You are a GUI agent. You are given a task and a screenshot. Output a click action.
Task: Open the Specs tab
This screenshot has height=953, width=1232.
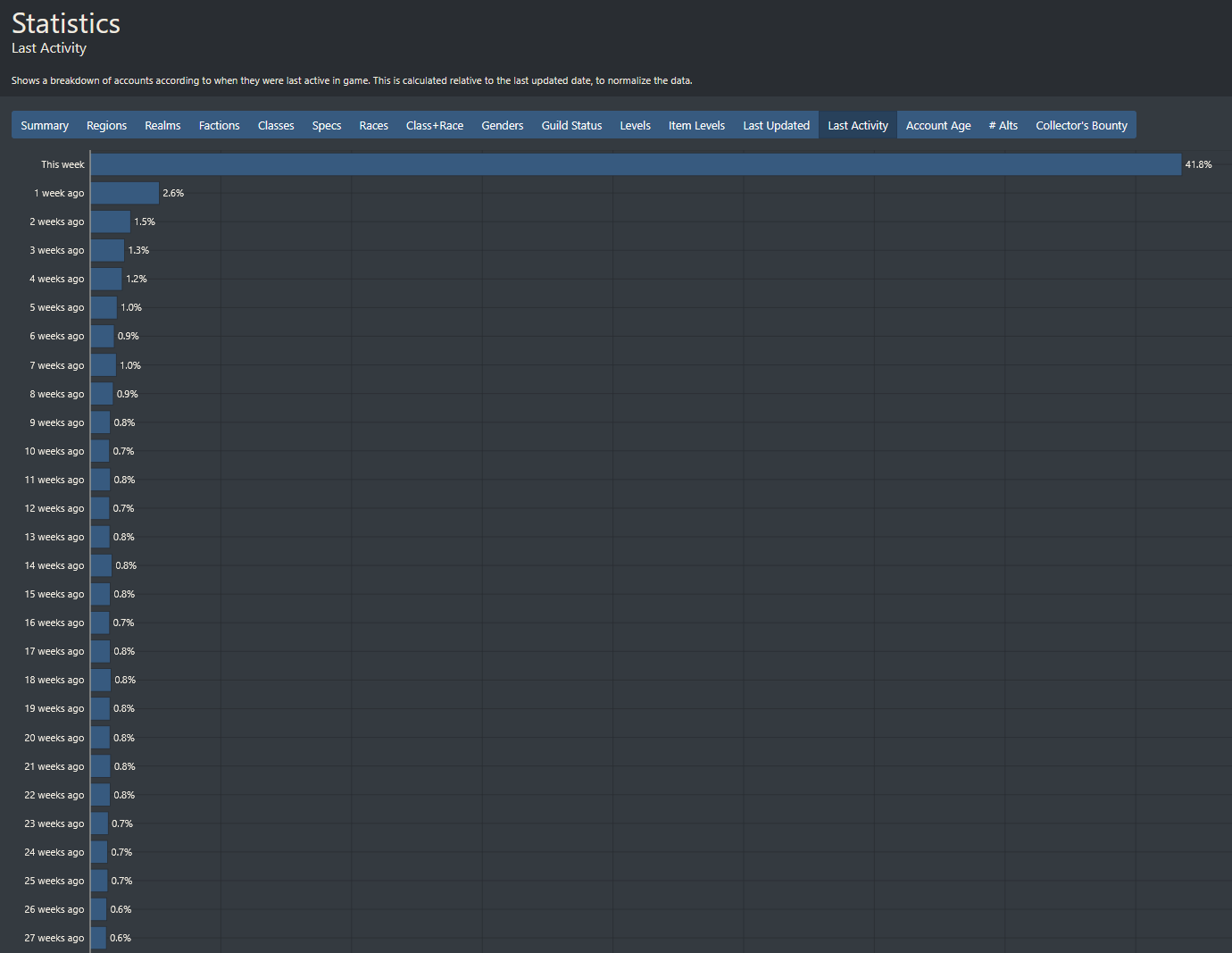point(327,125)
